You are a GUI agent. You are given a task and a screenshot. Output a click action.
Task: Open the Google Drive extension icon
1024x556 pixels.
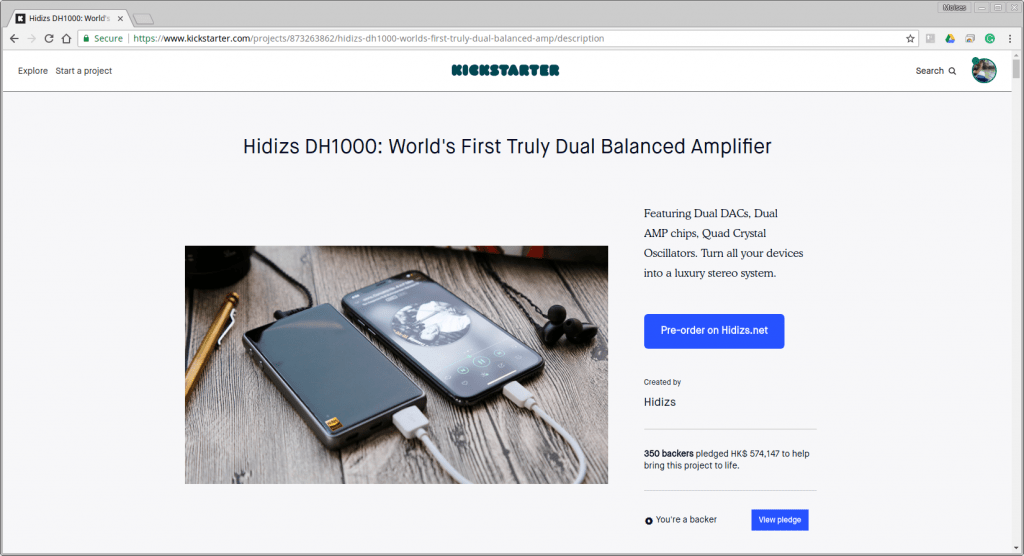tap(950, 39)
